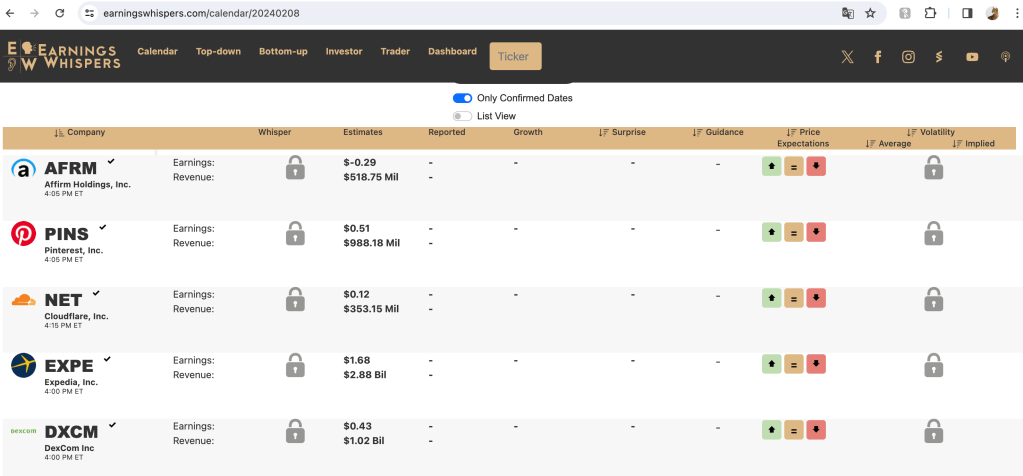This screenshot has height=476, width=1023.
Task: Click the Volatility lock icon for PINS
Action: 933,234
